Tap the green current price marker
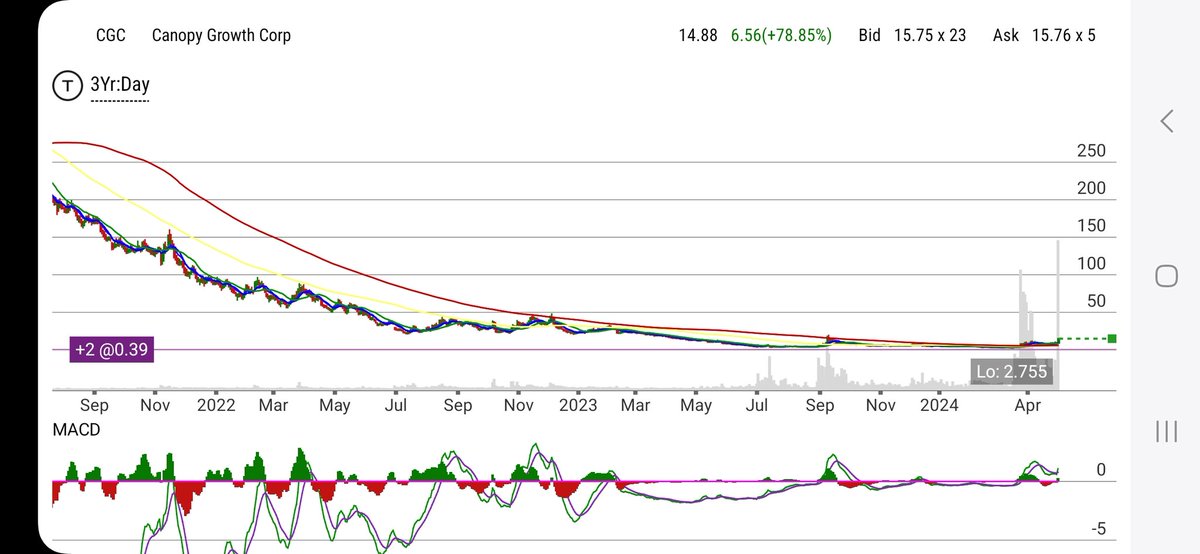This screenshot has height=554, width=1200. pos(1112,339)
